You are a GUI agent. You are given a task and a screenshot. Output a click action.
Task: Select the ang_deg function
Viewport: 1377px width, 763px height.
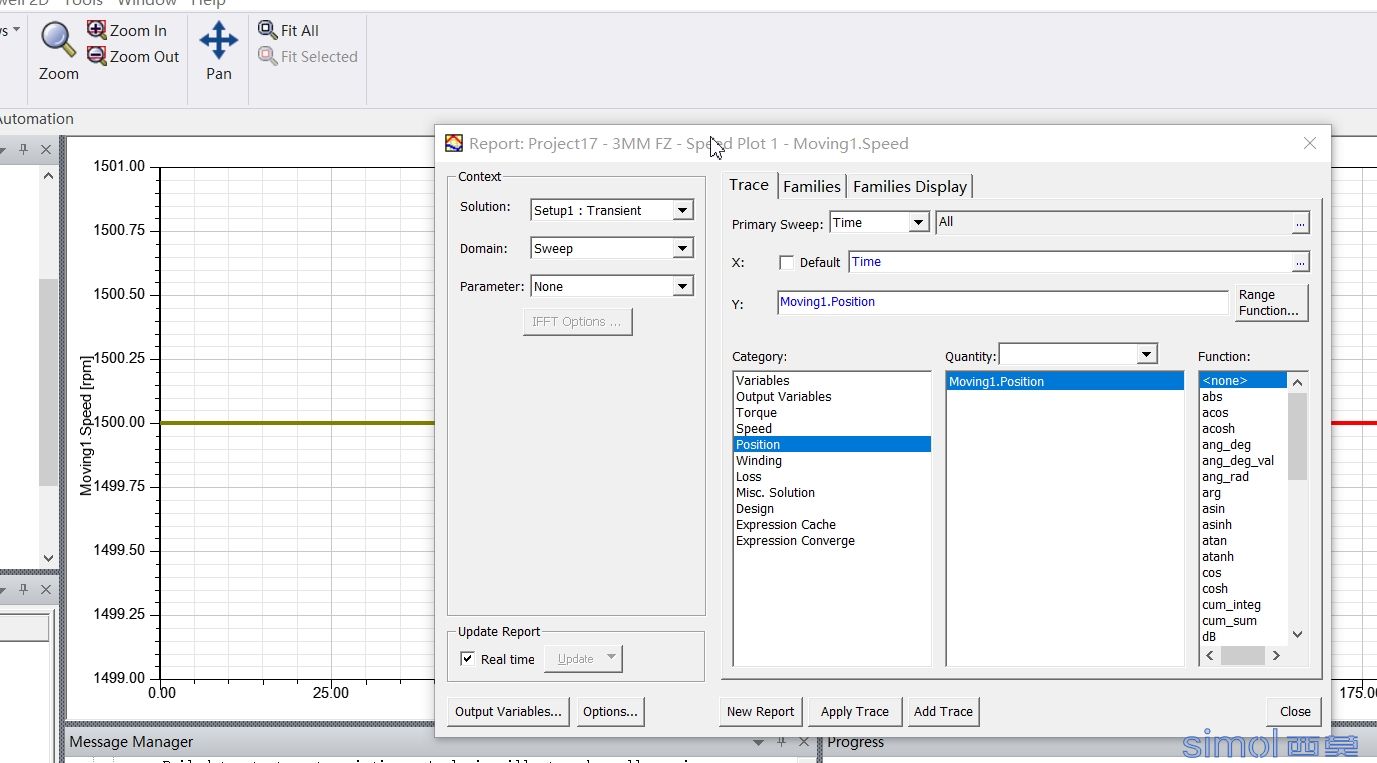click(1243, 445)
